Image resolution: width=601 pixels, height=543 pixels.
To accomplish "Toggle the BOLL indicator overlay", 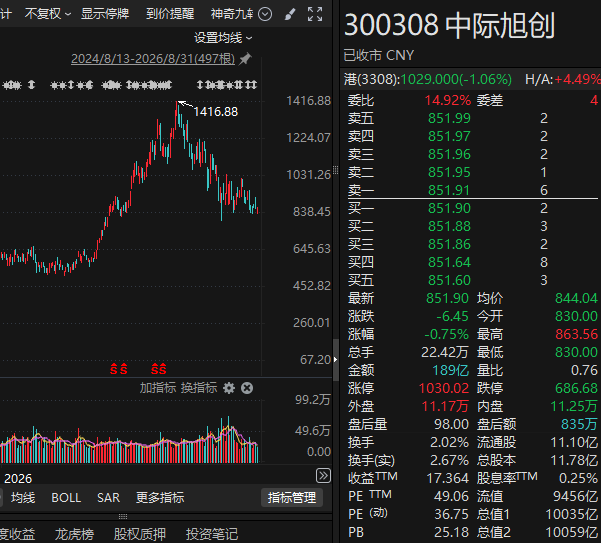I will (66, 497).
